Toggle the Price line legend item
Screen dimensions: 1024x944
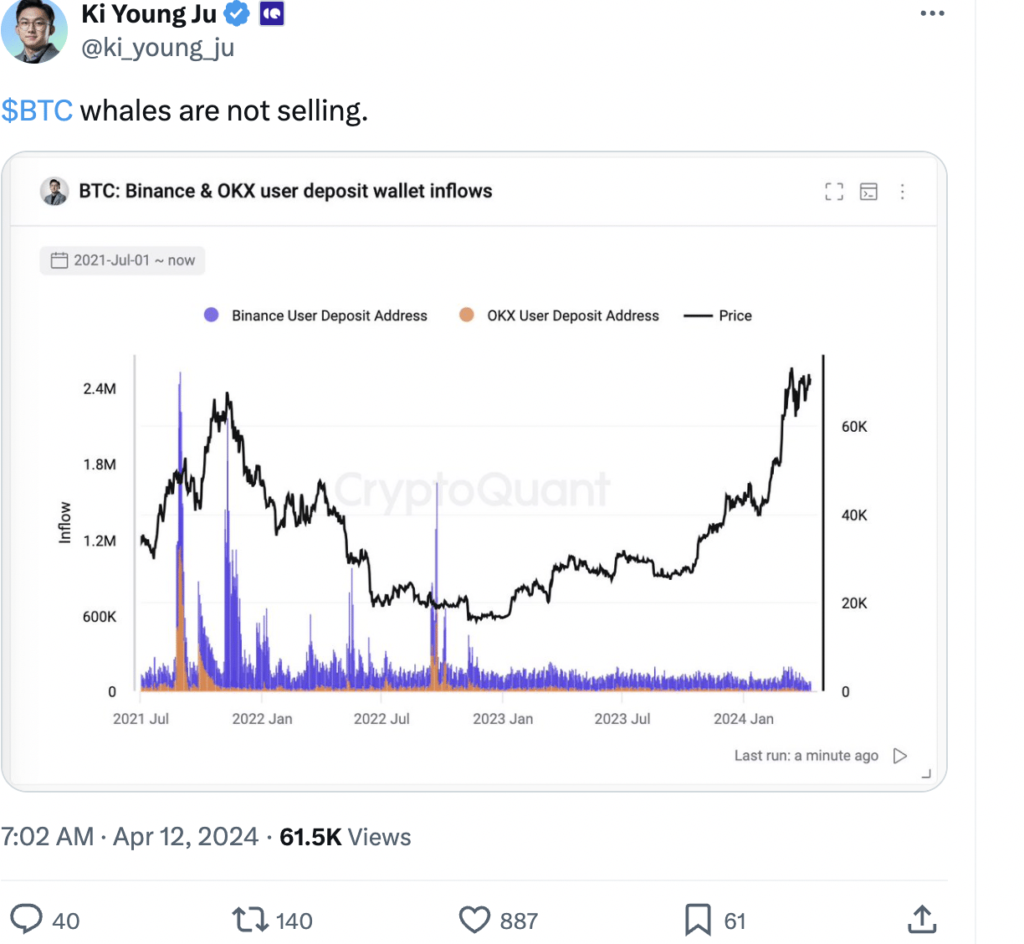[x=718, y=315]
